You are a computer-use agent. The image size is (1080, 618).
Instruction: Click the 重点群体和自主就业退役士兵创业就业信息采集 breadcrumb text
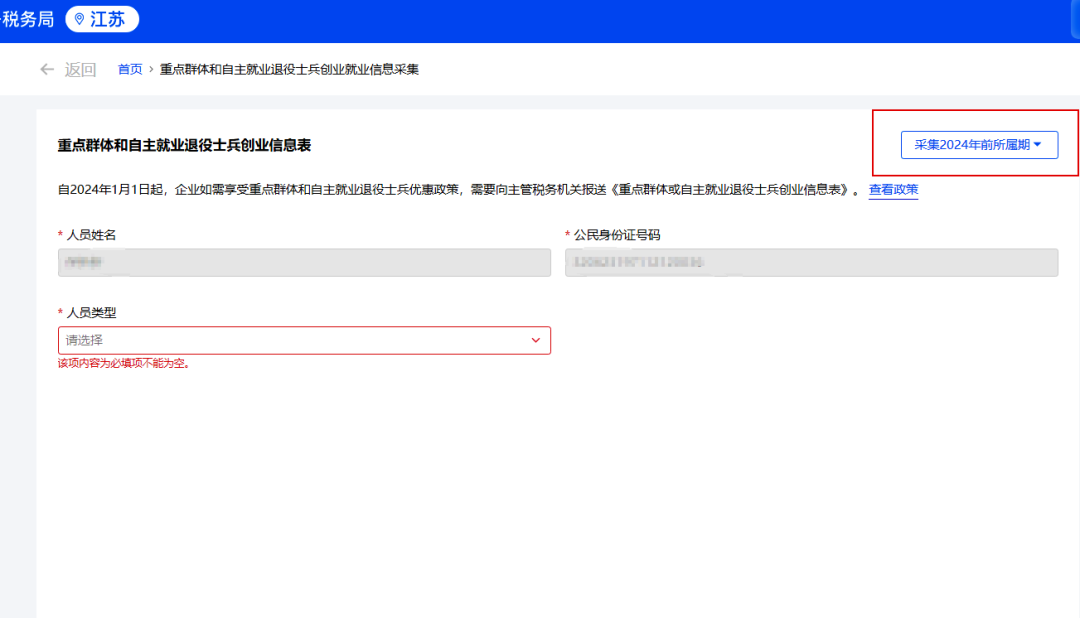[x=289, y=70]
